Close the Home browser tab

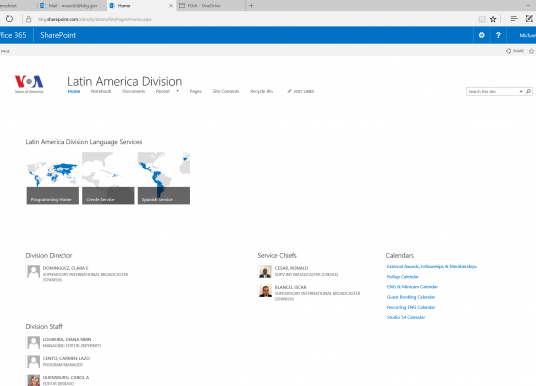tap(171, 6)
